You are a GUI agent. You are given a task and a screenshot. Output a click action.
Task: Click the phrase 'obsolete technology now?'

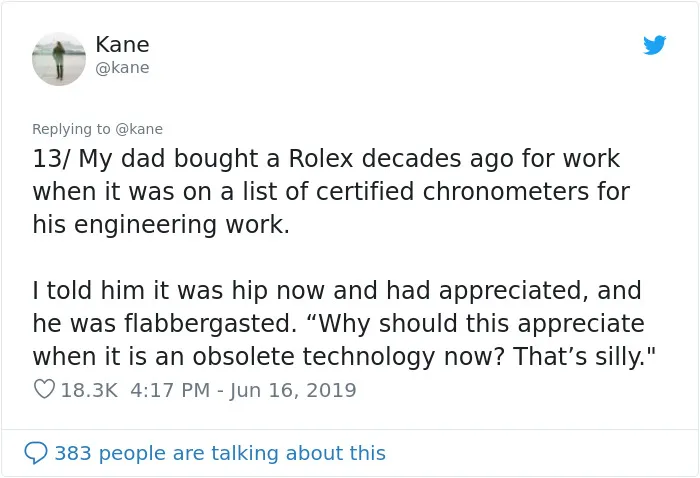(x=348, y=357)
